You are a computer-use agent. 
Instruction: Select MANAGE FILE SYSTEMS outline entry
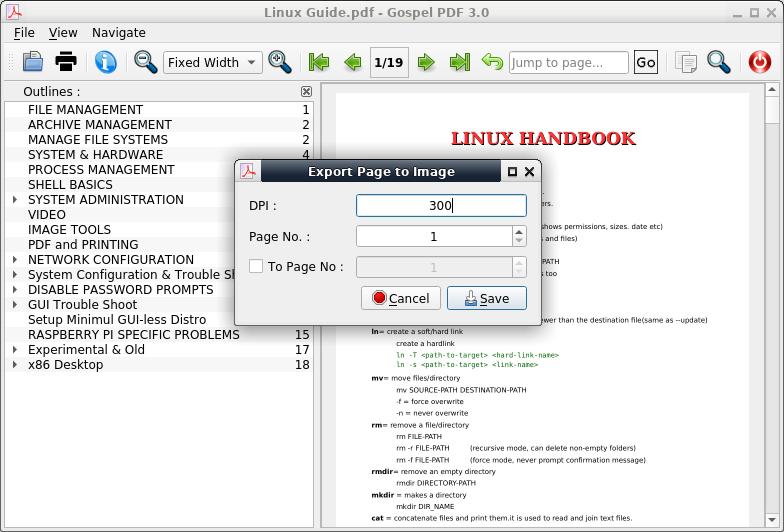tap(159, 140)
